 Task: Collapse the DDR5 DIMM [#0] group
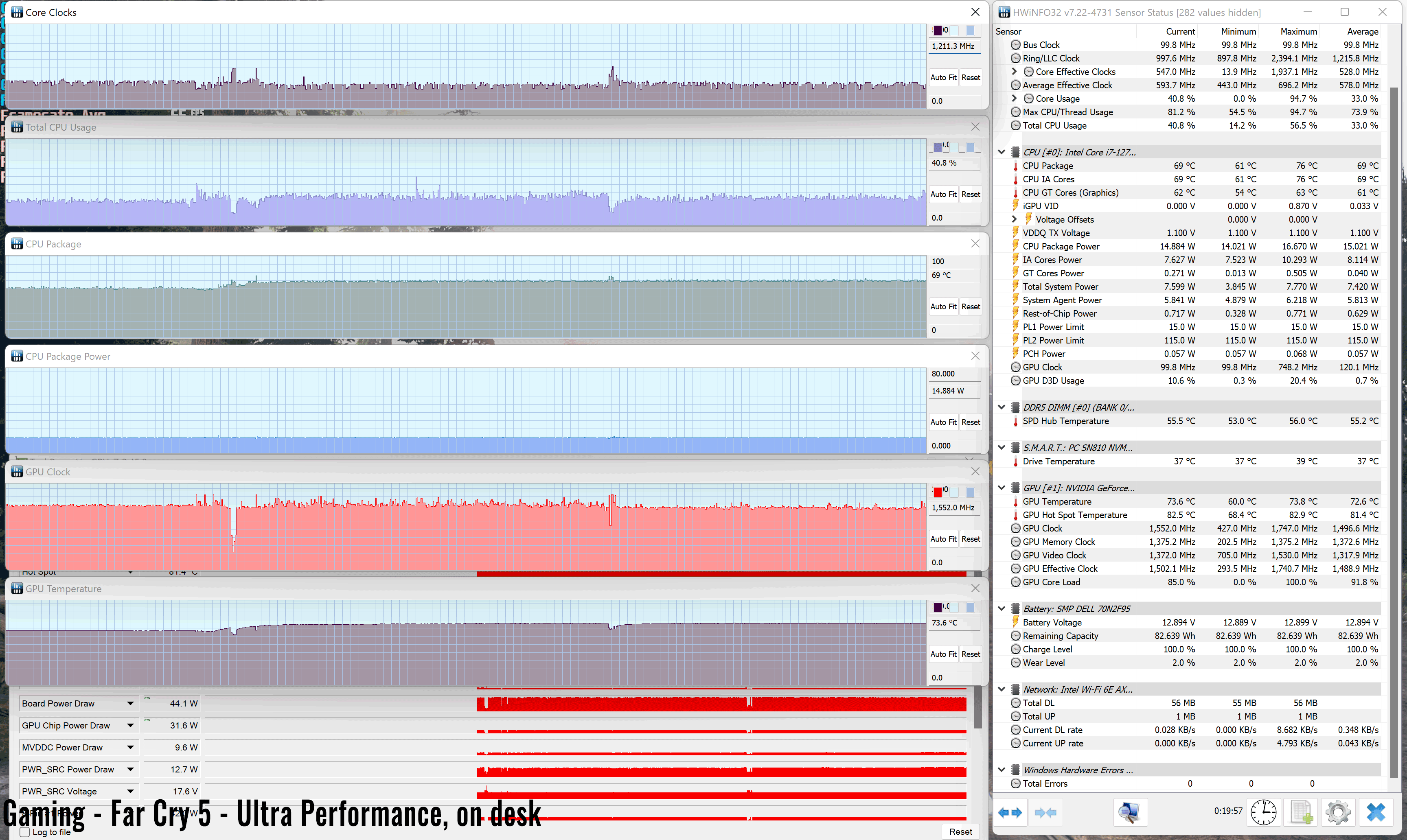pyautogui.click(x=1001, y=407)
